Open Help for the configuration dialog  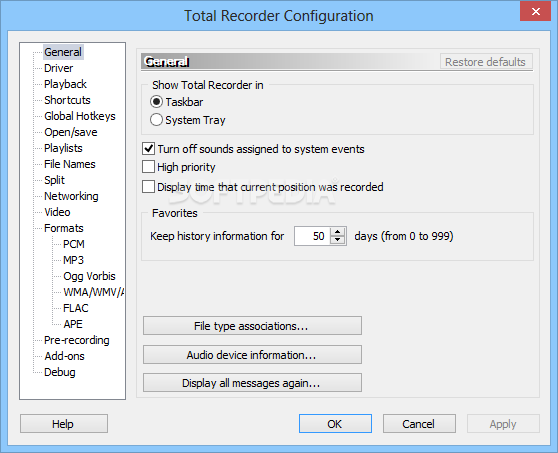64,423
